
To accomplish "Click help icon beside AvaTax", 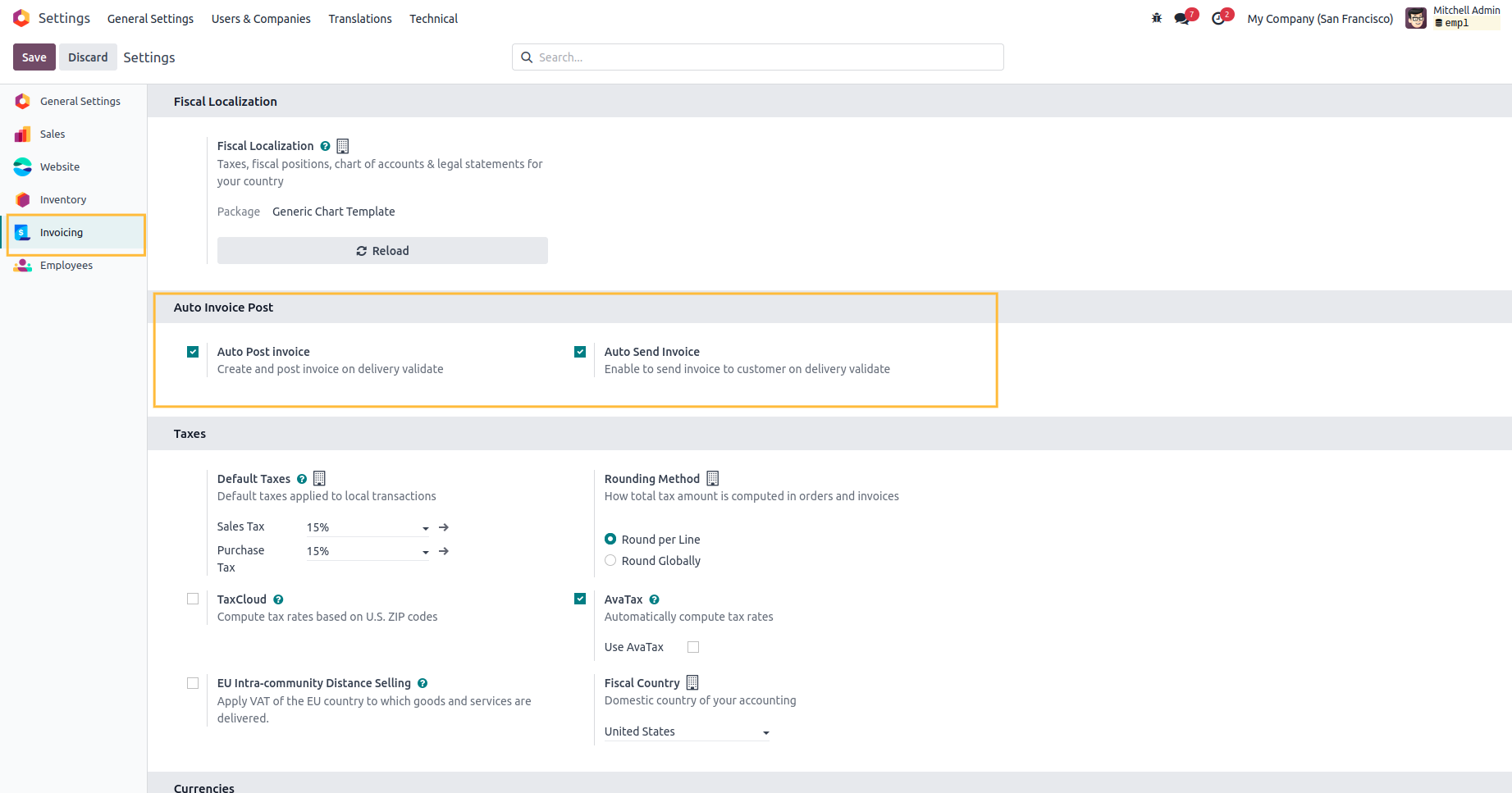I will [x=654, y=599].
